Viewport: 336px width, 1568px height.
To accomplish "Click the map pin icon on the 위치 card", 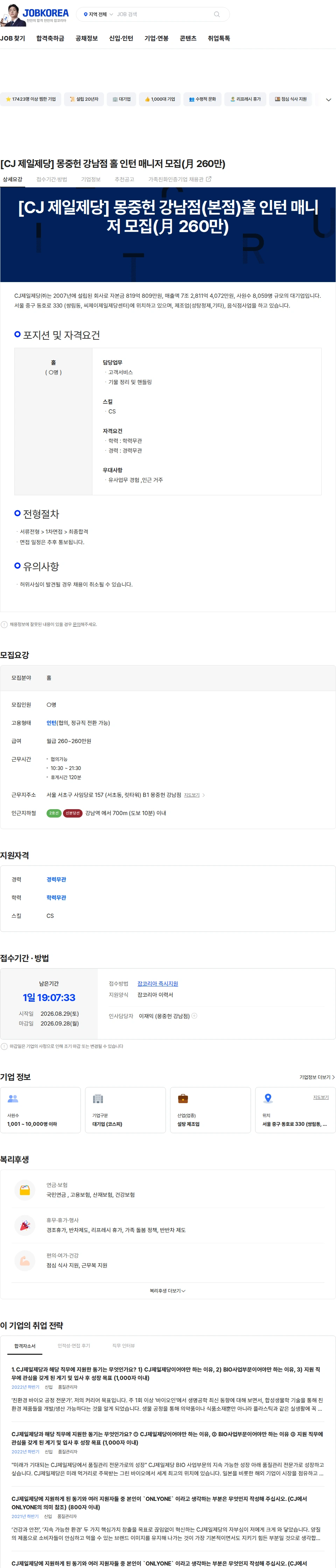I will (x=268, y=1099).
